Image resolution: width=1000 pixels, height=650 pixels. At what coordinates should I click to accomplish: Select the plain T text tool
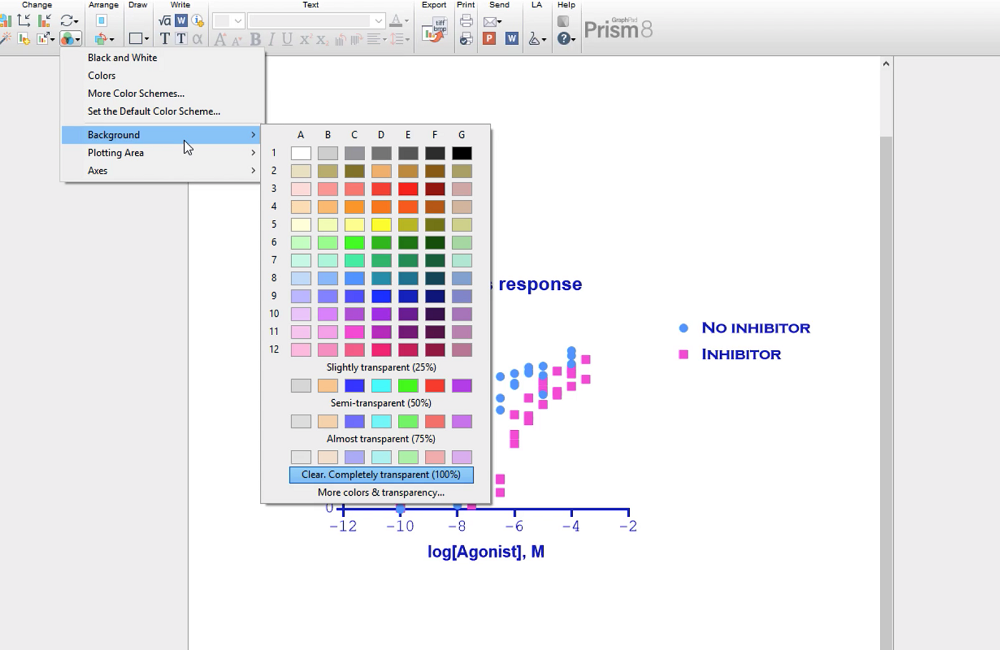(165, 38)
